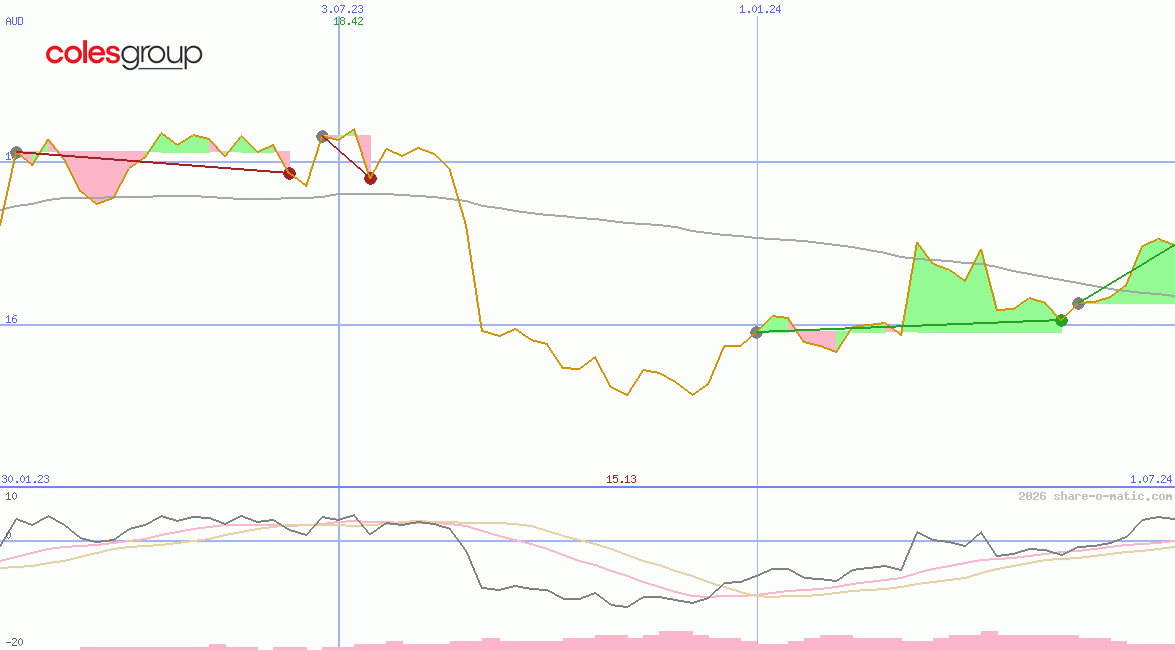
Task: Click the 30.01.23 start date label
Action: tap(24, 479)
